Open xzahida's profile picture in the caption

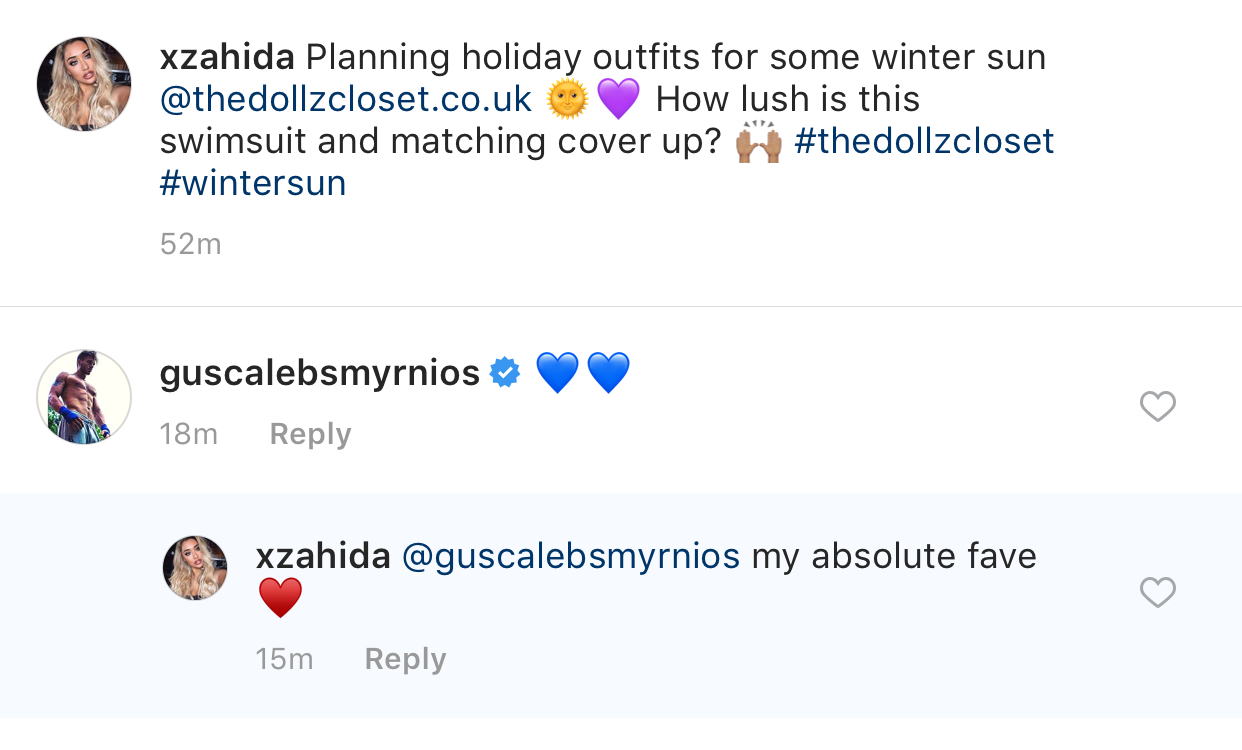coord(84,84)
